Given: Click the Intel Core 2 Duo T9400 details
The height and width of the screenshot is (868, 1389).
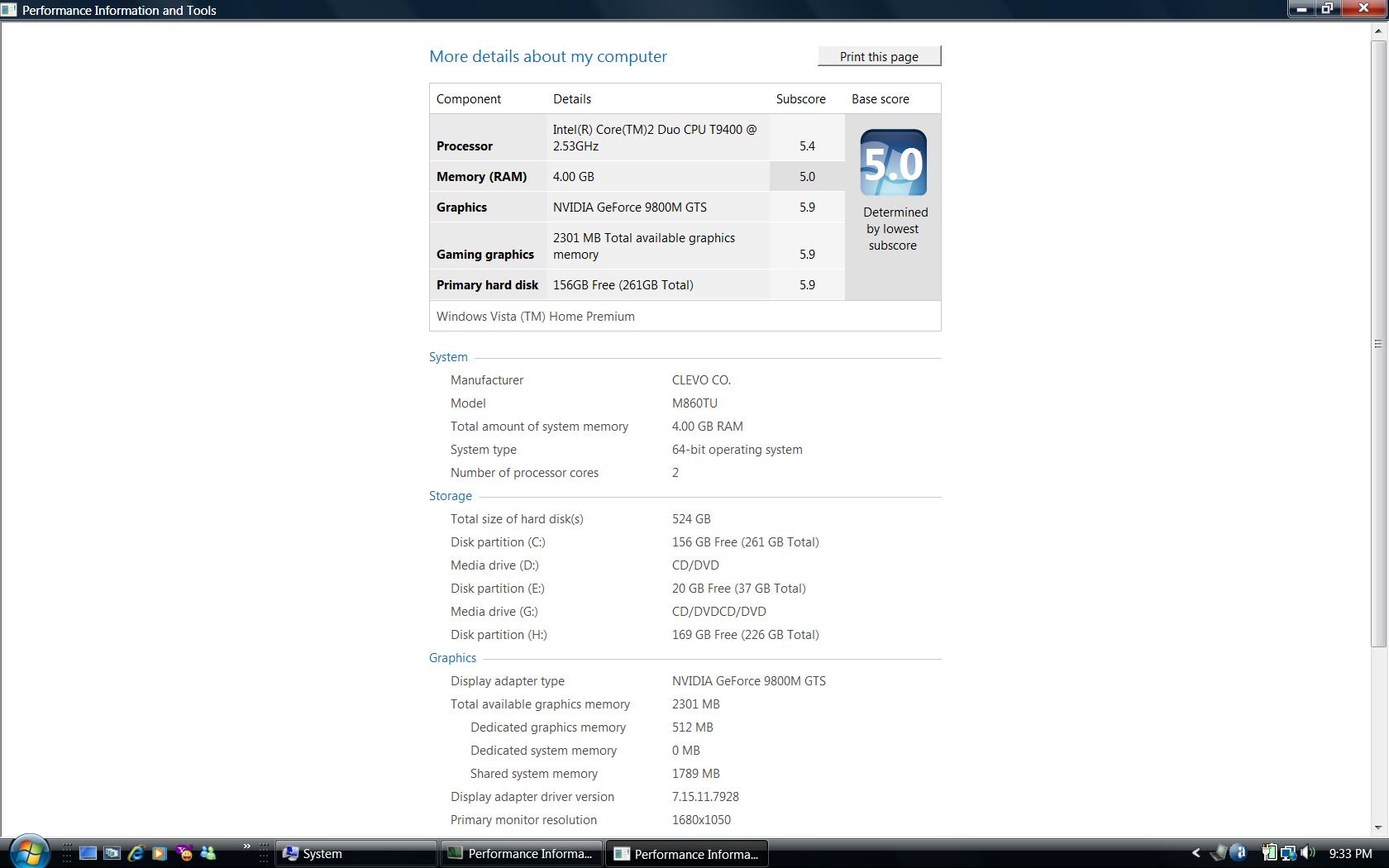Looking at the screenshot, I should point(655,138).
